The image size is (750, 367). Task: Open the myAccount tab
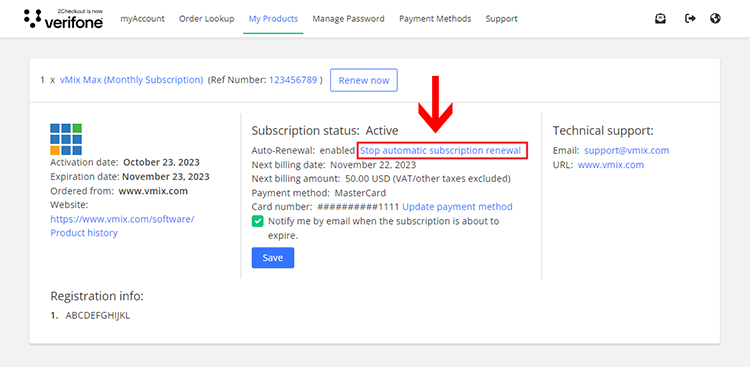(x=142, y=19)
